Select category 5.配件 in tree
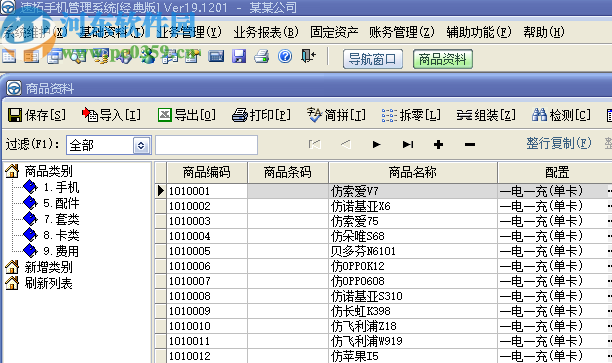Screen dimensions: 612x363 pyautogui.click(x=61, y=203)
